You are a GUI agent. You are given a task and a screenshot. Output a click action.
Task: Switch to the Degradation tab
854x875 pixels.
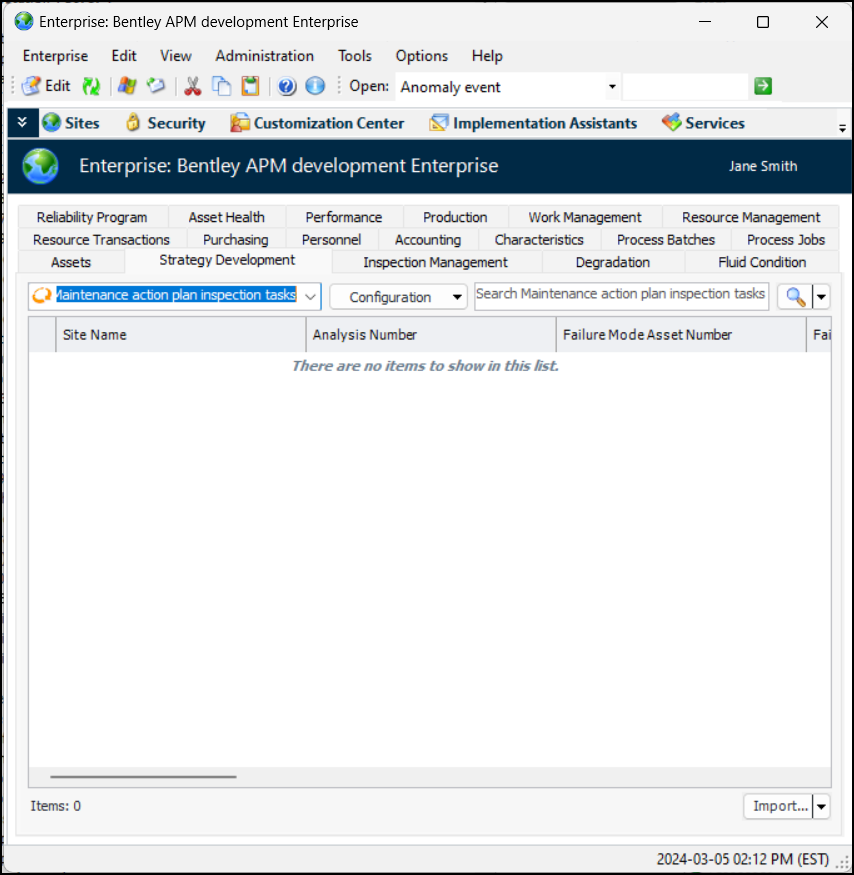pos(613,262)
